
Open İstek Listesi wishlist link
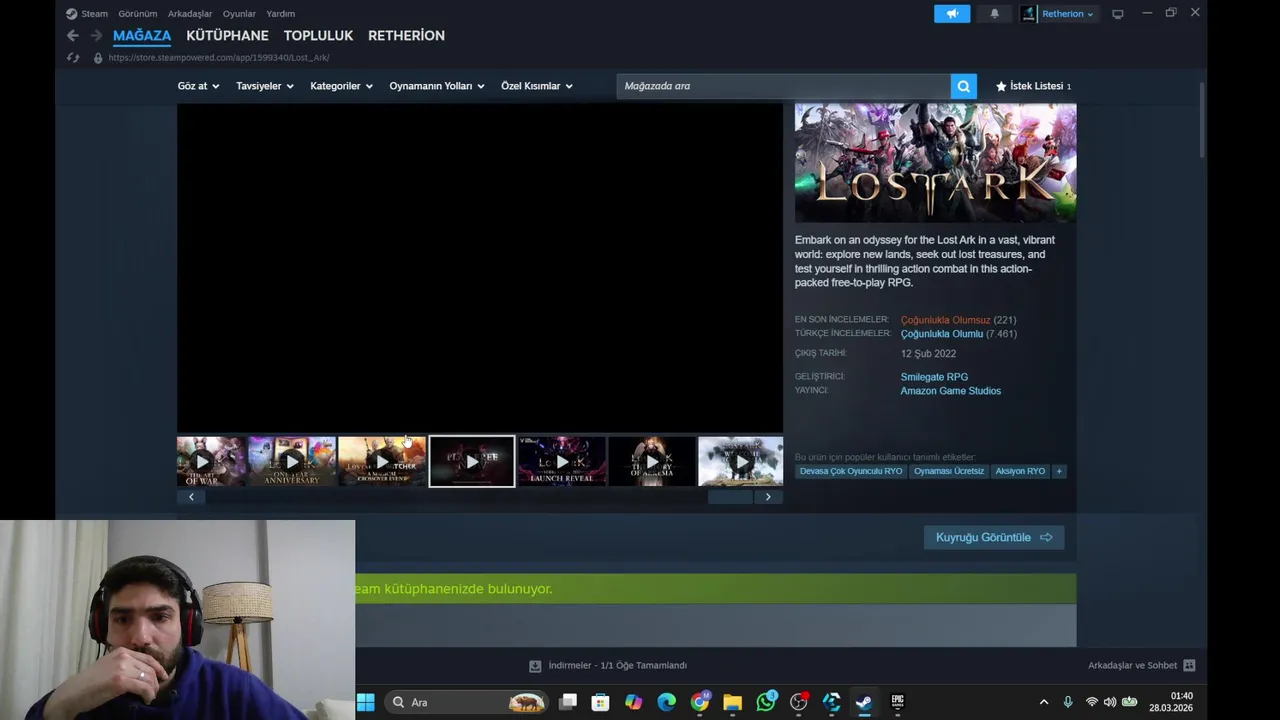coord(1033,86)
